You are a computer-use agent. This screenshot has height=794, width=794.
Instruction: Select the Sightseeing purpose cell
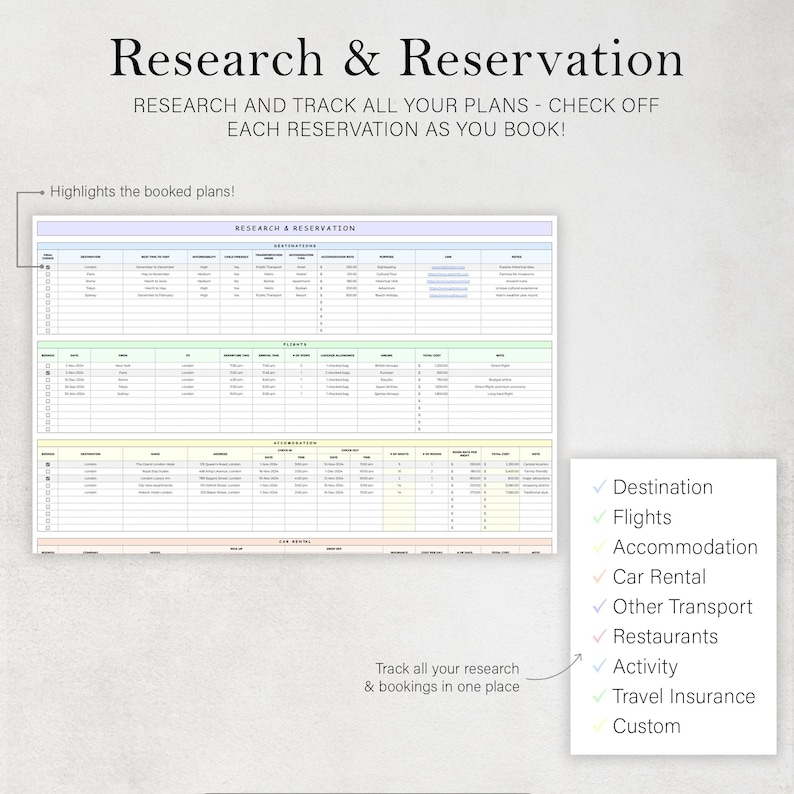click(386, 267)
